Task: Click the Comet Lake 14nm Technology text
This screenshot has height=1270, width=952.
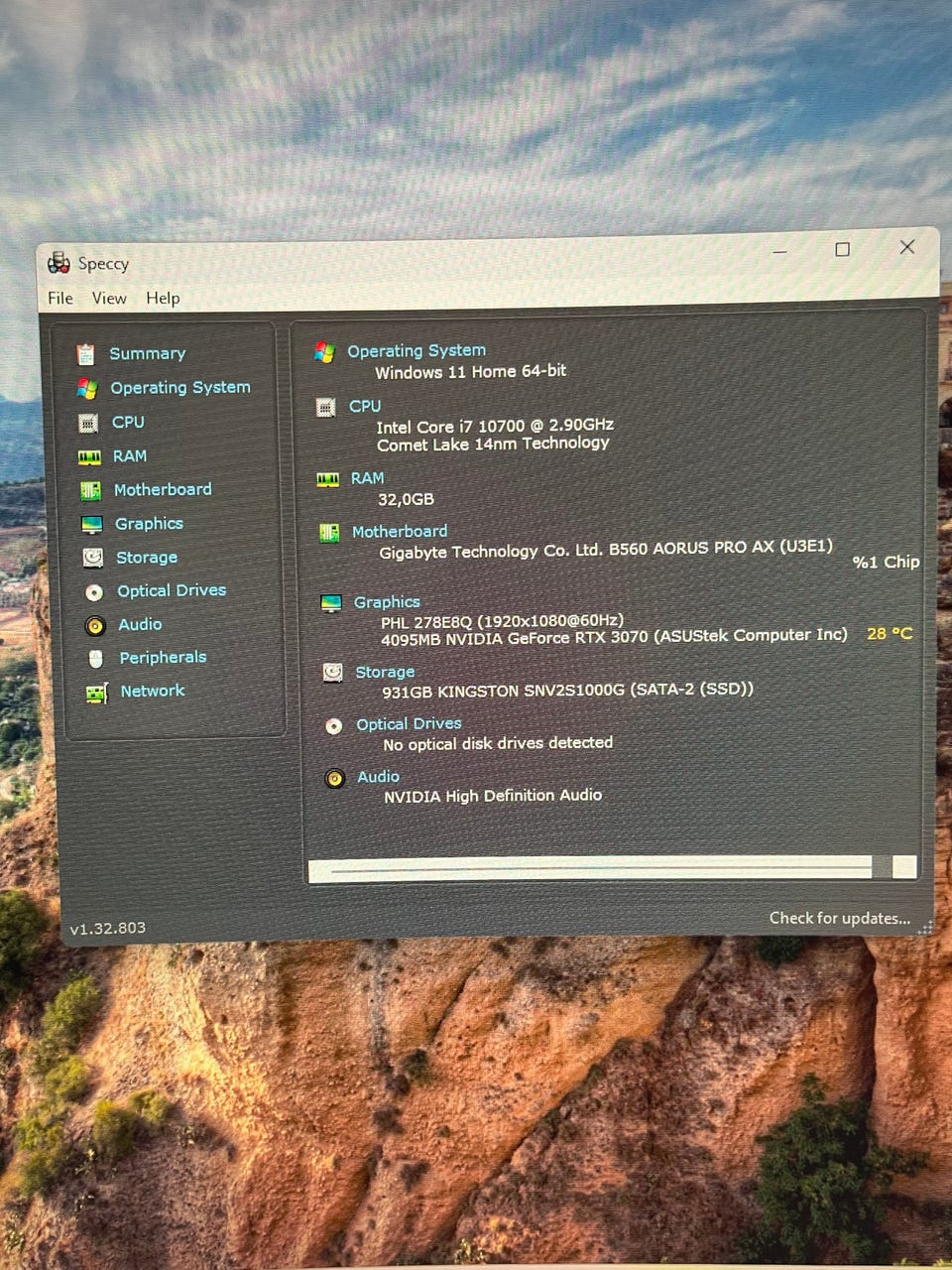Action: pos(493,444)
